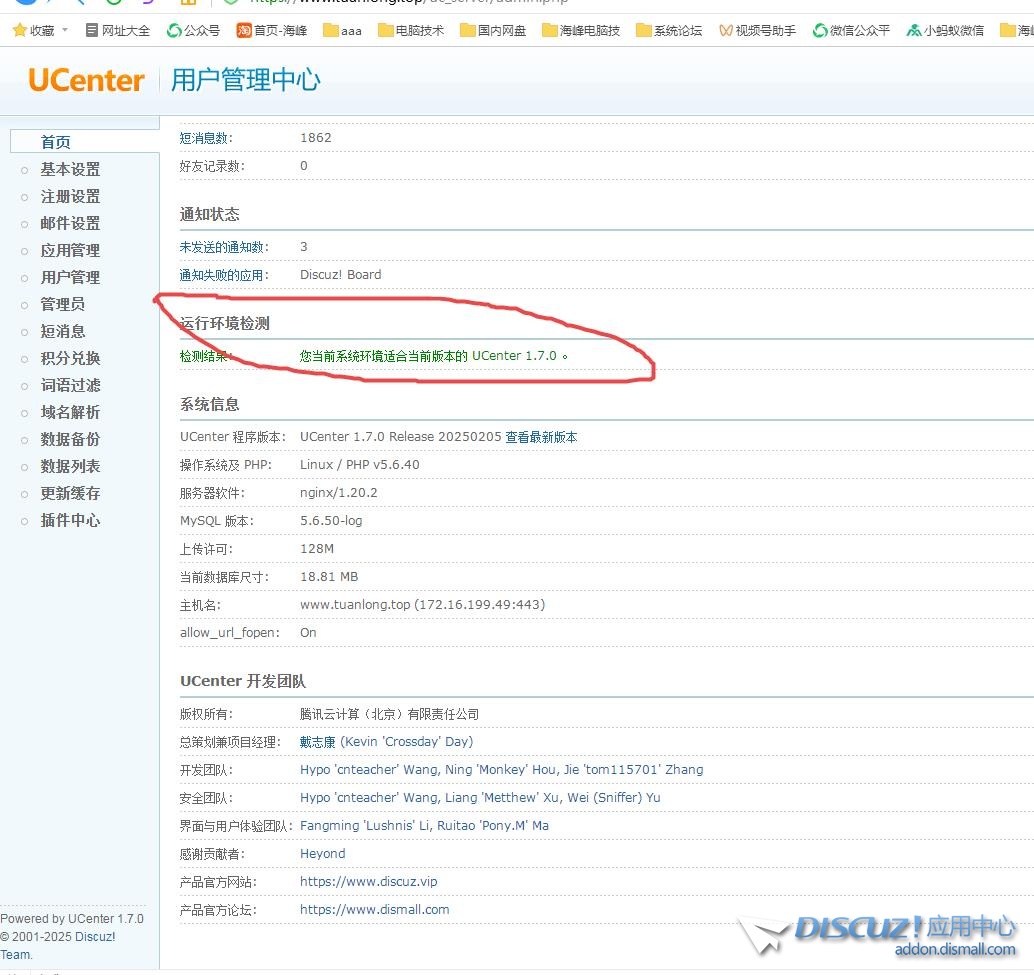
Task: Click the 腾讯云计算（北京）有限责任公司 text
Action: (x=389, y=714)
